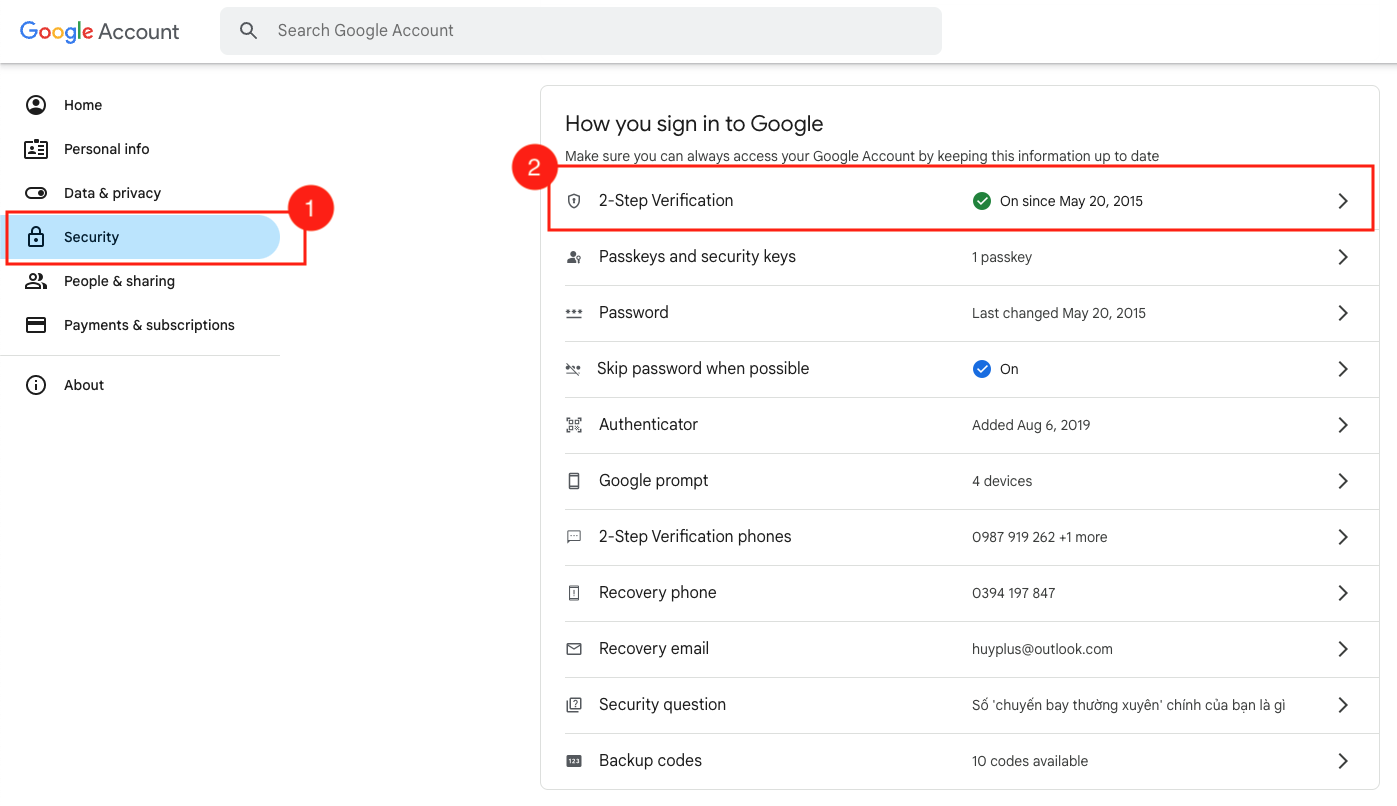Expand the 2-Step Verification row chevron
The height and width of the screenshot is (806, 1397).
coord(1343,201)
